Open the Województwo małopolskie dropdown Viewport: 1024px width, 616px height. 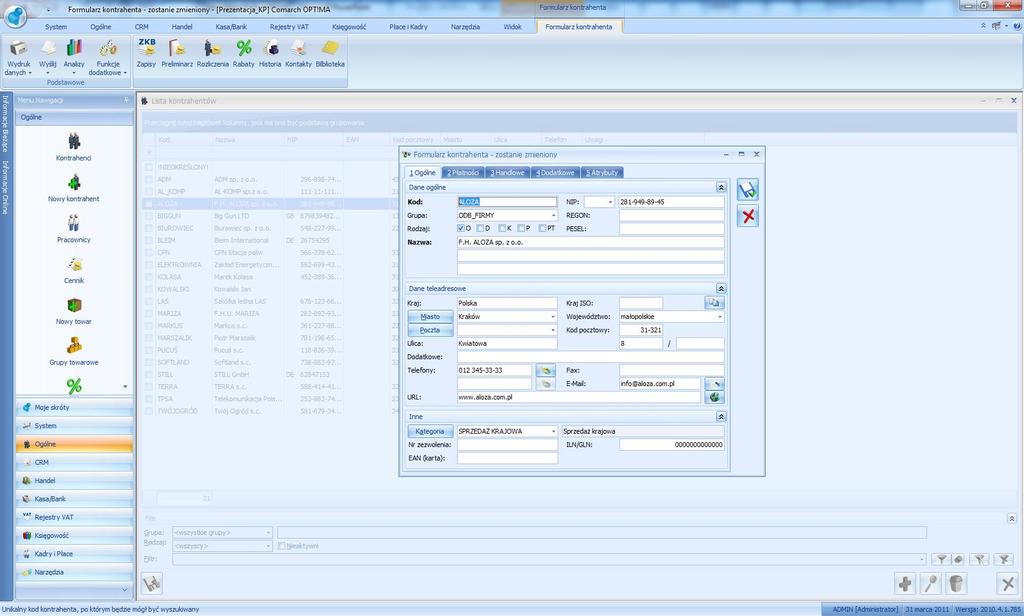click(x=720, y=317)
